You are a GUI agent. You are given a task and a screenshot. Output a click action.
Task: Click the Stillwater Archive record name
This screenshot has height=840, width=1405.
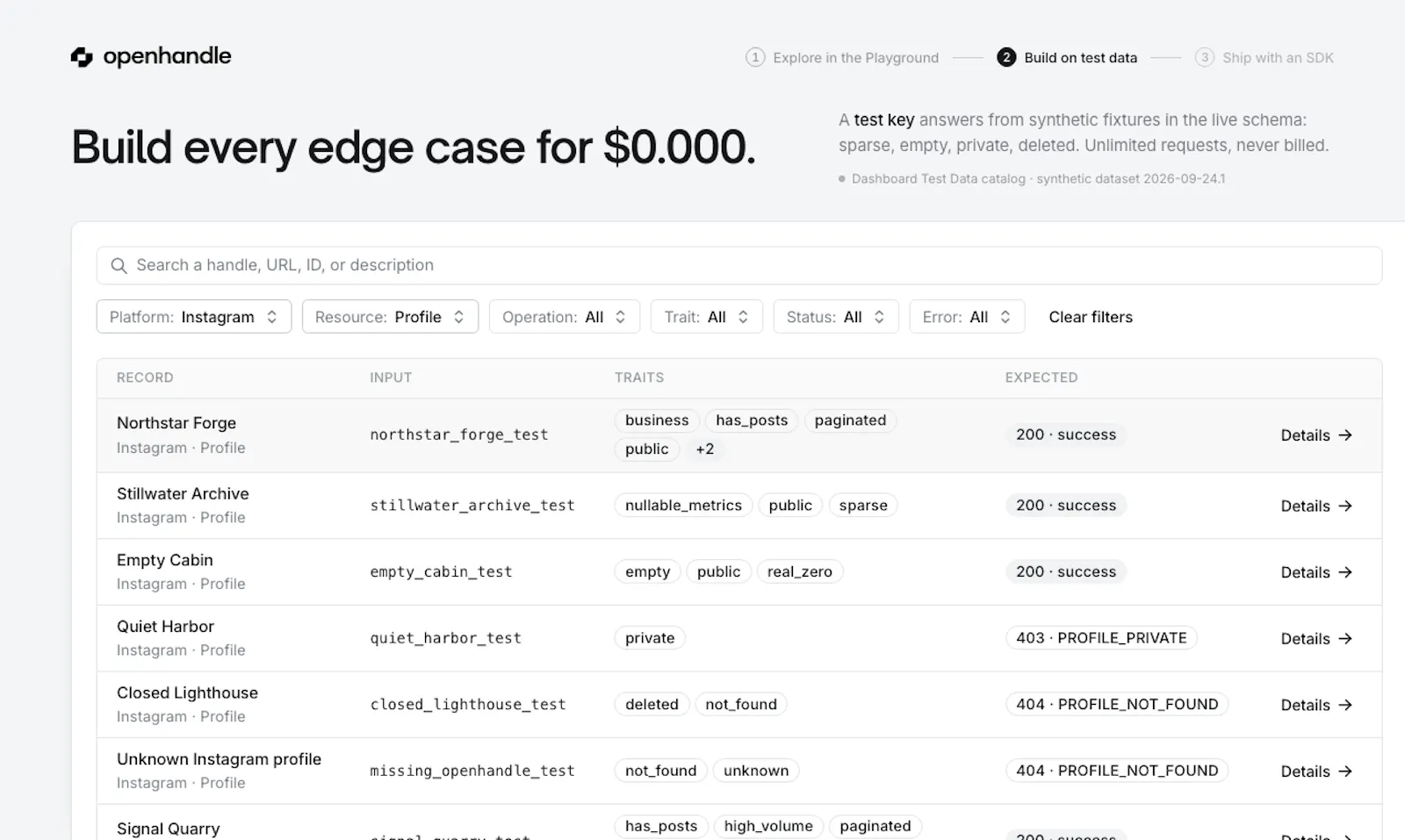tap(183, 493)
